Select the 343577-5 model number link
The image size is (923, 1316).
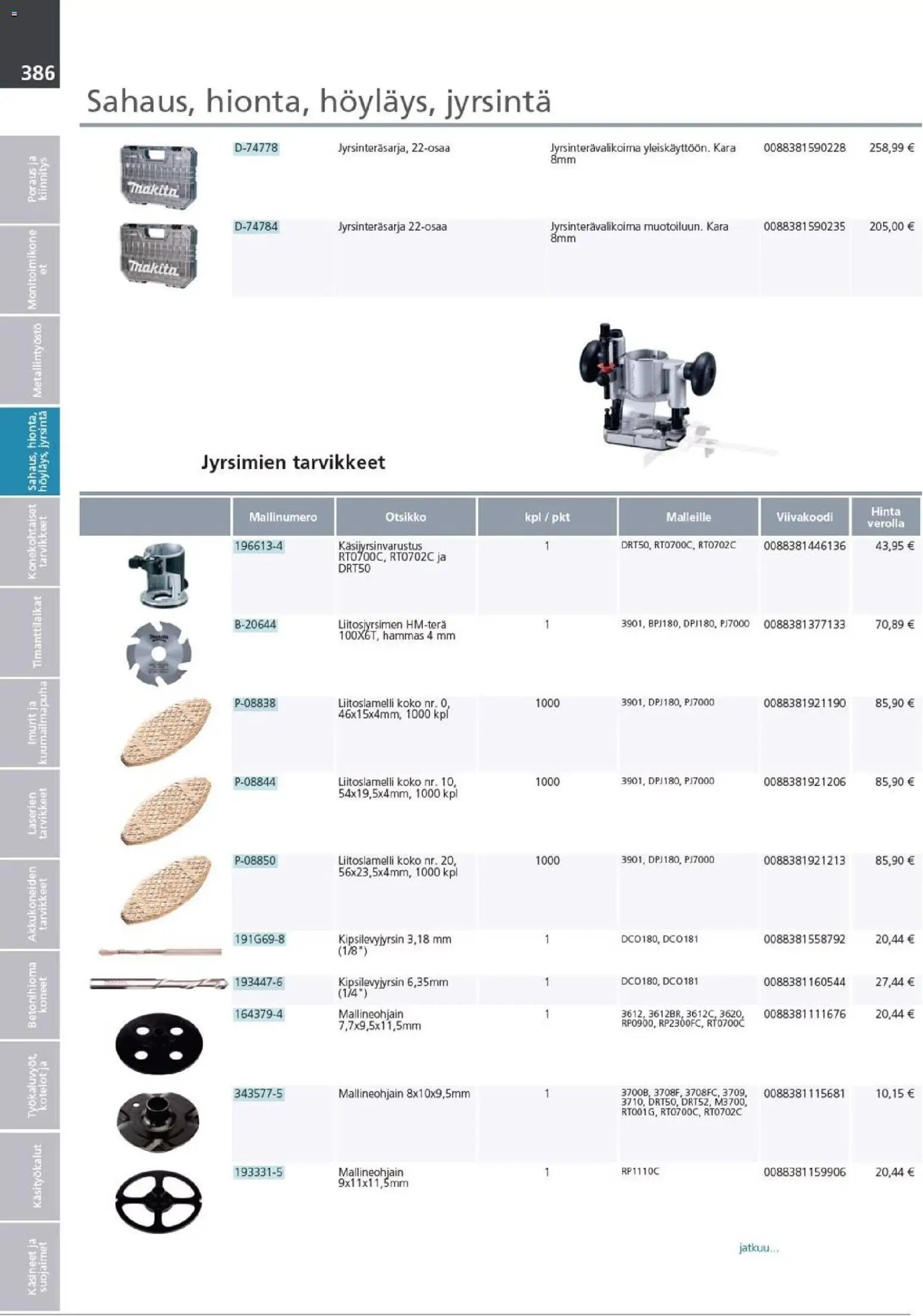tap(258, 1093)
